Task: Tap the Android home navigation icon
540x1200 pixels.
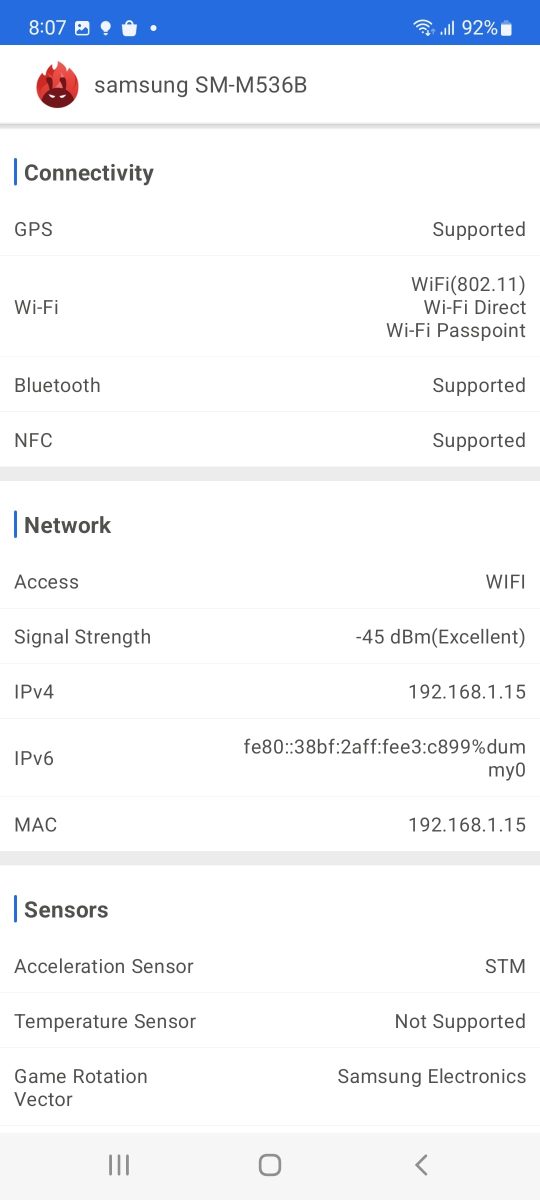Action: [270, 1164]
